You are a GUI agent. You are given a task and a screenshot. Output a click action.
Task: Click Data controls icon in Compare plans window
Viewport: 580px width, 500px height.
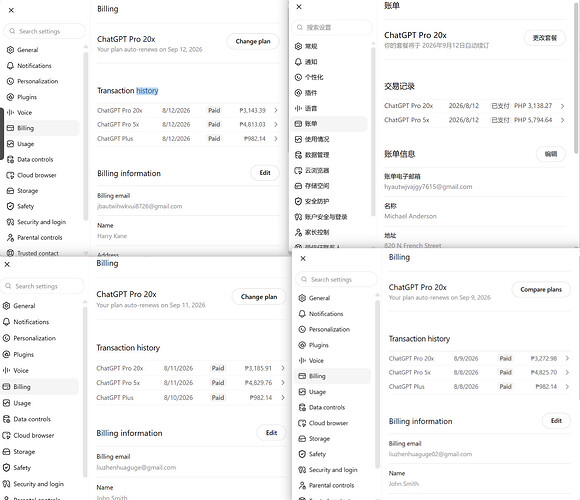(x=302, y=407)
